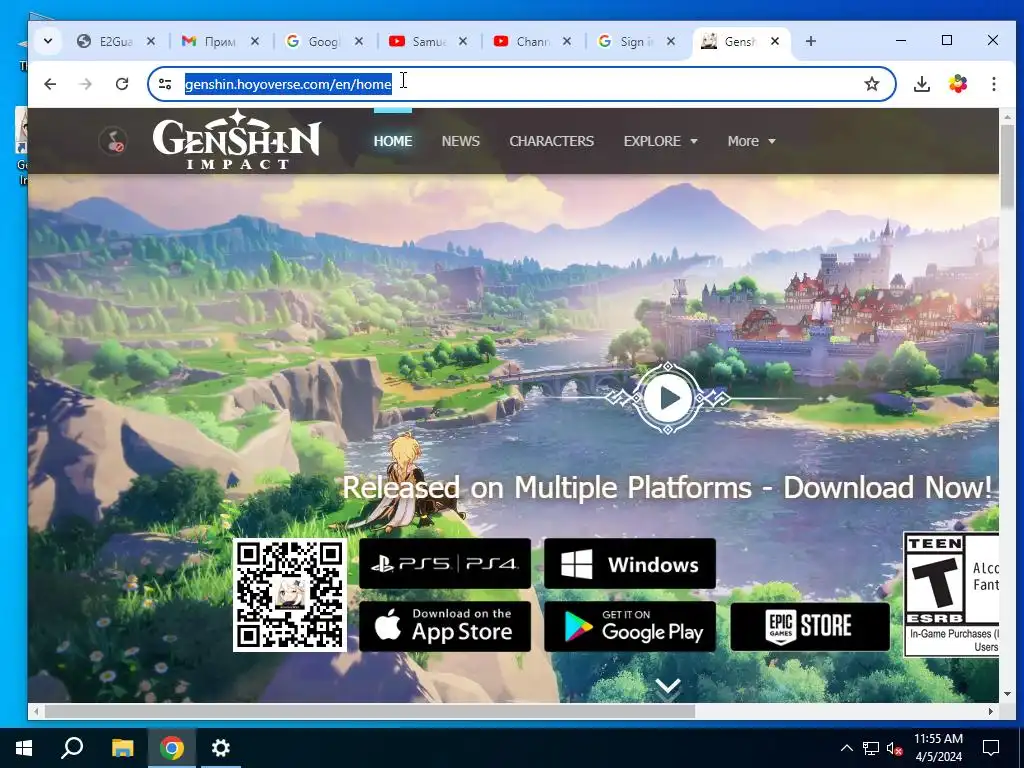Click the vertical scrollbar thumb

[1007, 167]
